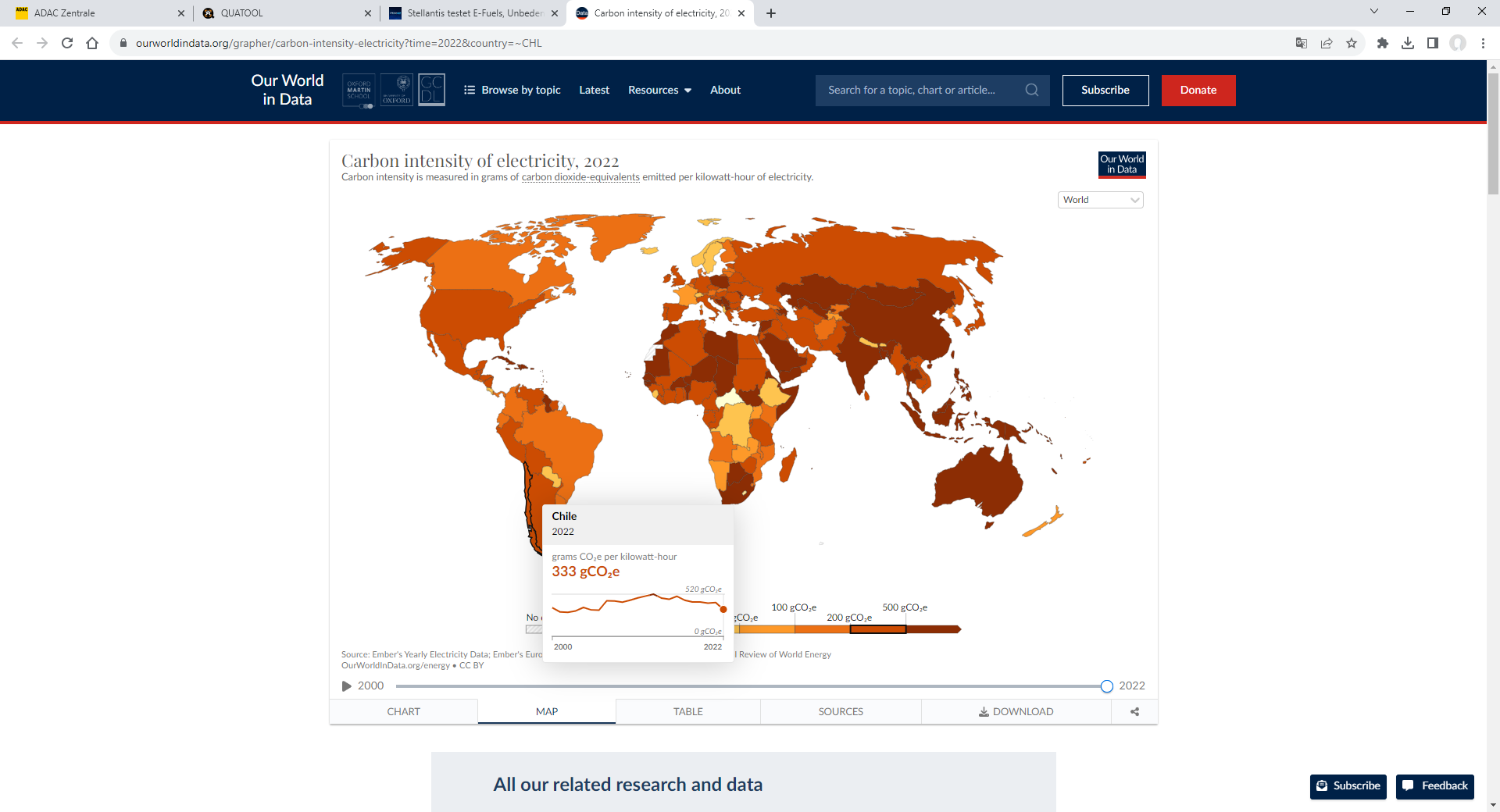Open new browser tab
Screen dimensions: 1500x812
point(771,13)
